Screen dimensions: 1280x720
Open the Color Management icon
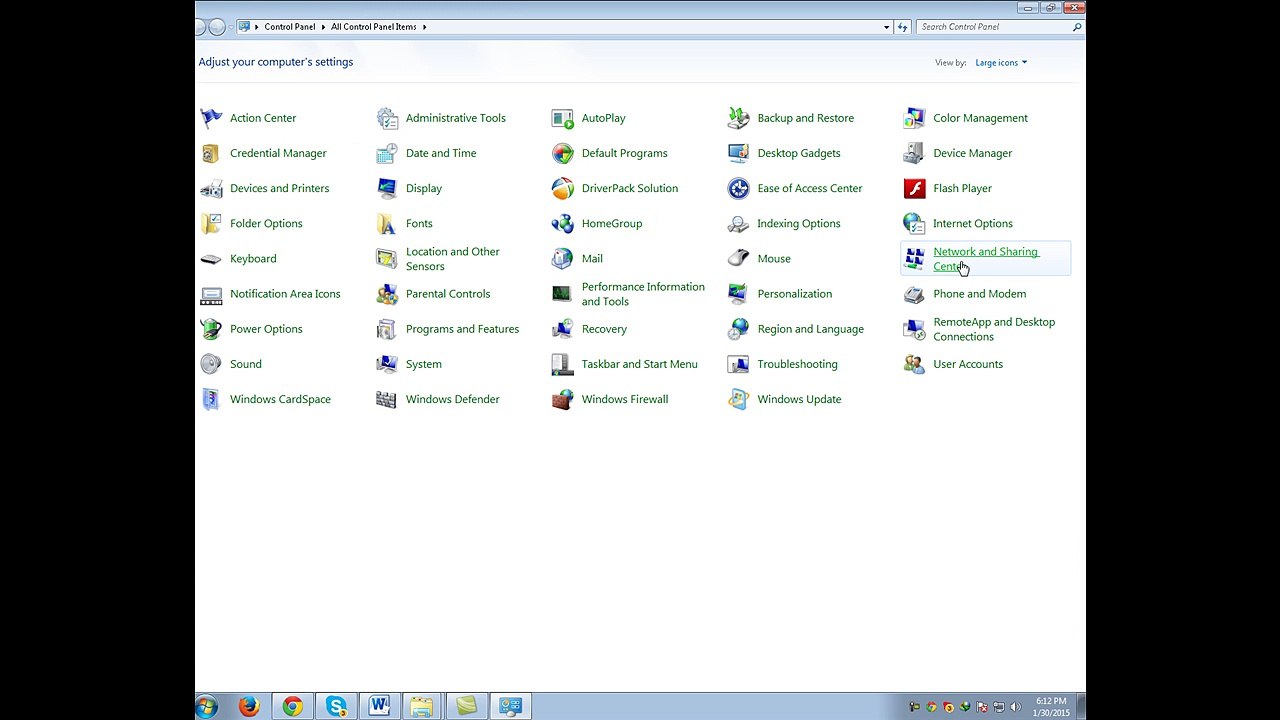click(914, 118)
